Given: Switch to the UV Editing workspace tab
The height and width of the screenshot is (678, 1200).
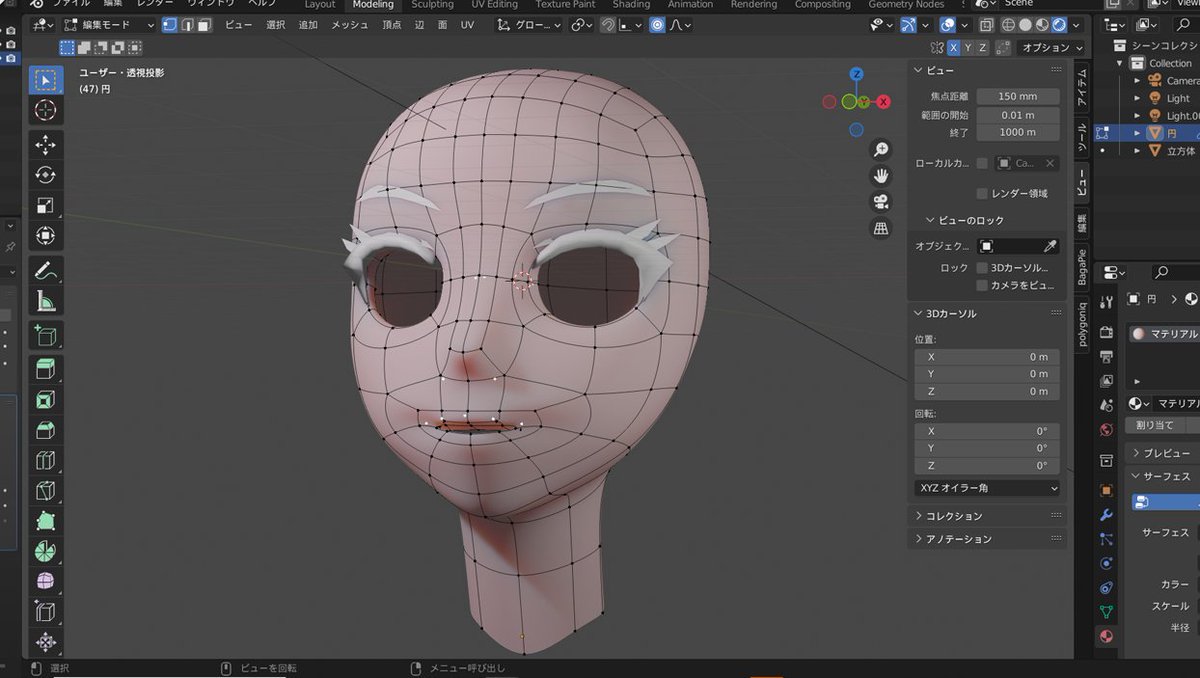Looking at the screenshot, I should click(x=494, y=5).
